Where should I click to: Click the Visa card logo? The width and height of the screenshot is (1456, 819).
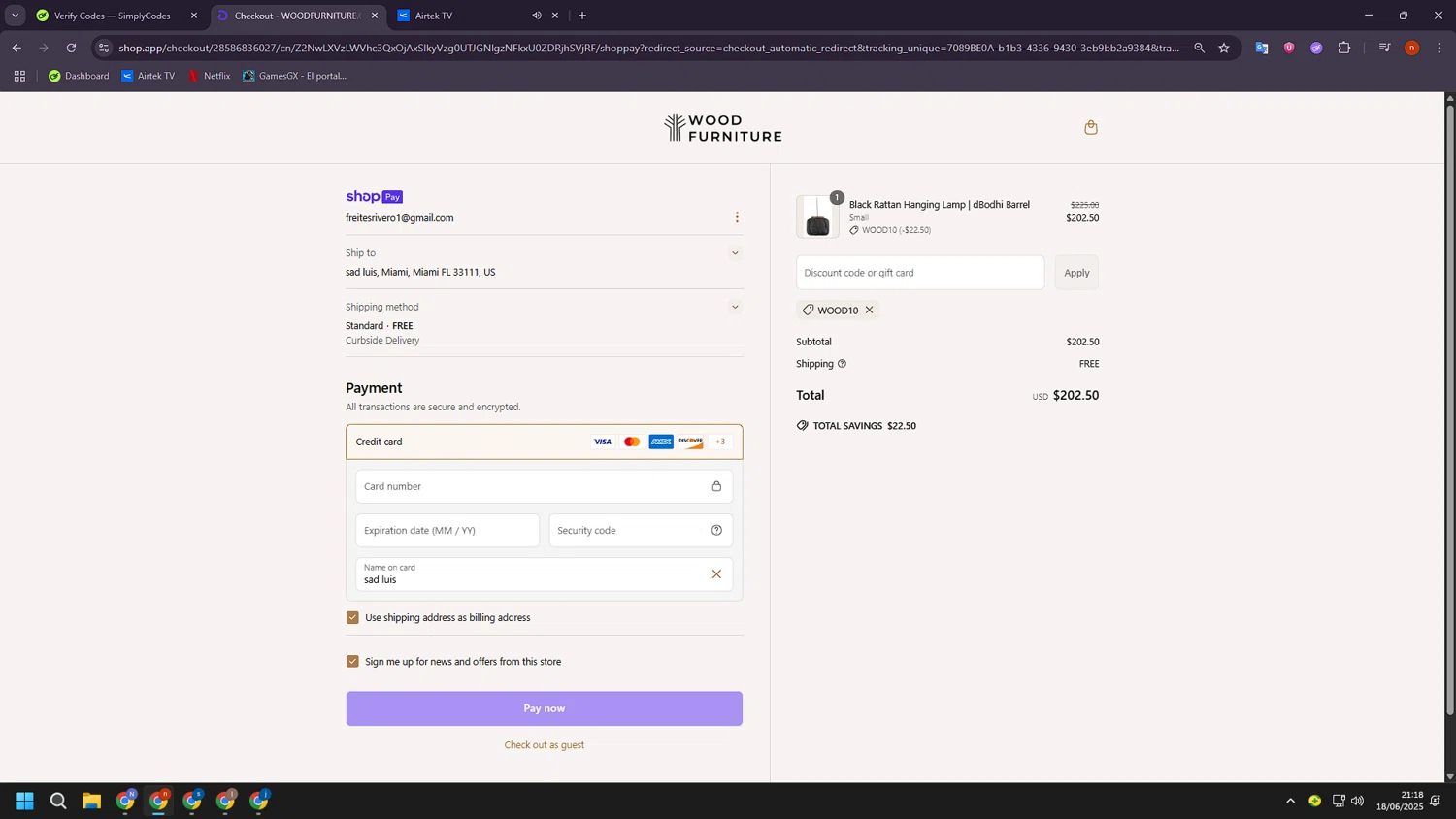[x=603, y=442]
